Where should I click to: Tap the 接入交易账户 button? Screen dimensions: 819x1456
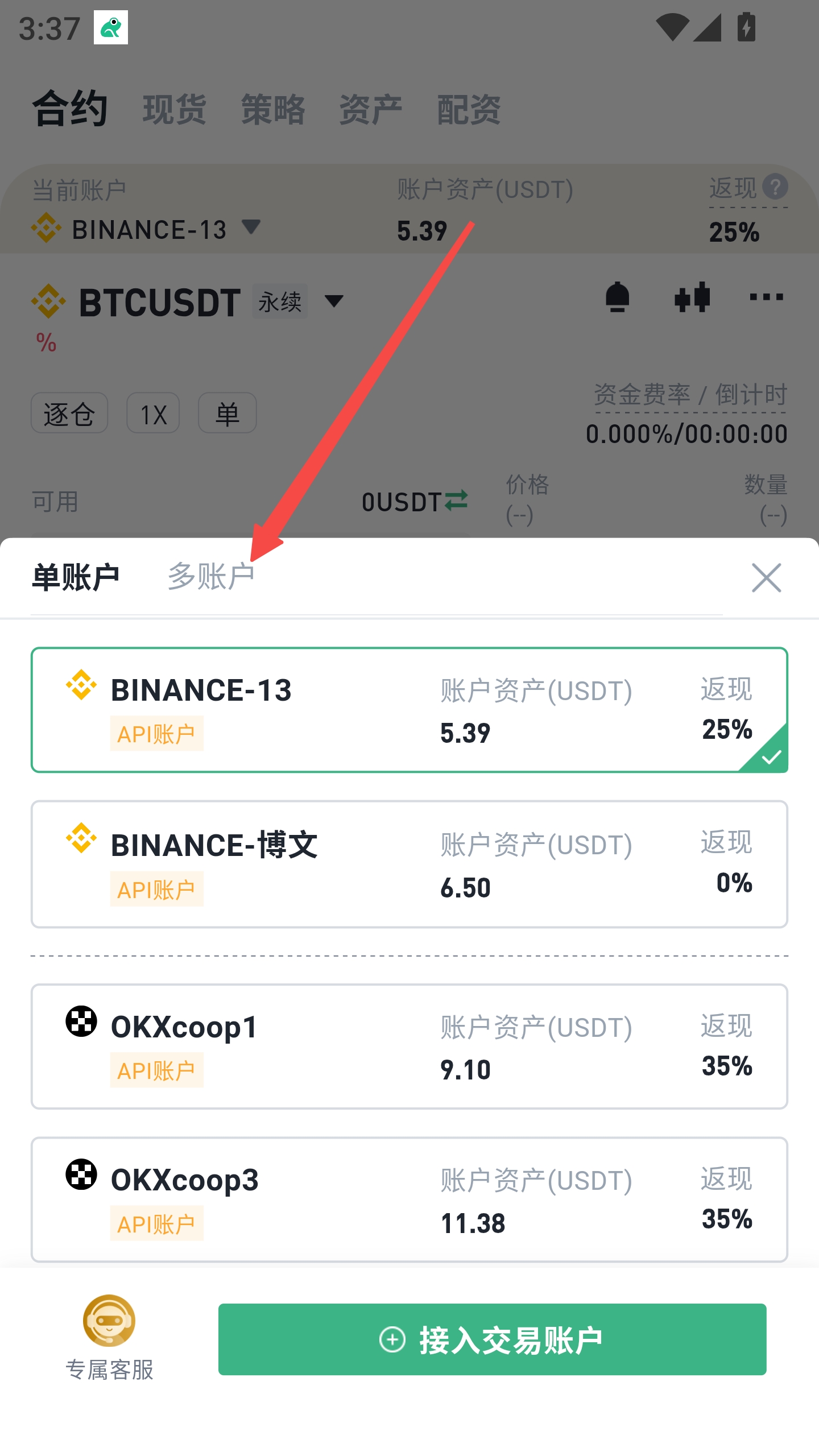click(x=492, y=1339)
